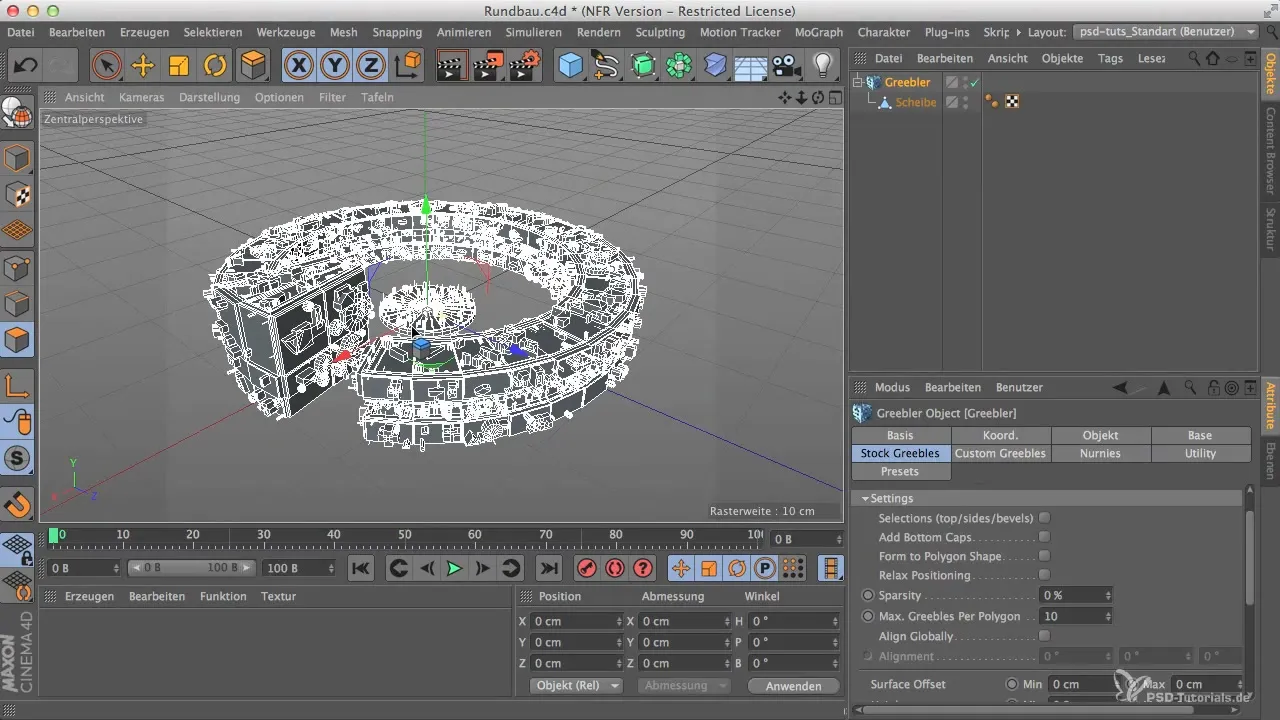
Task: Open Material manager Erzeugen menu
Action: click(x=89, y=596)
